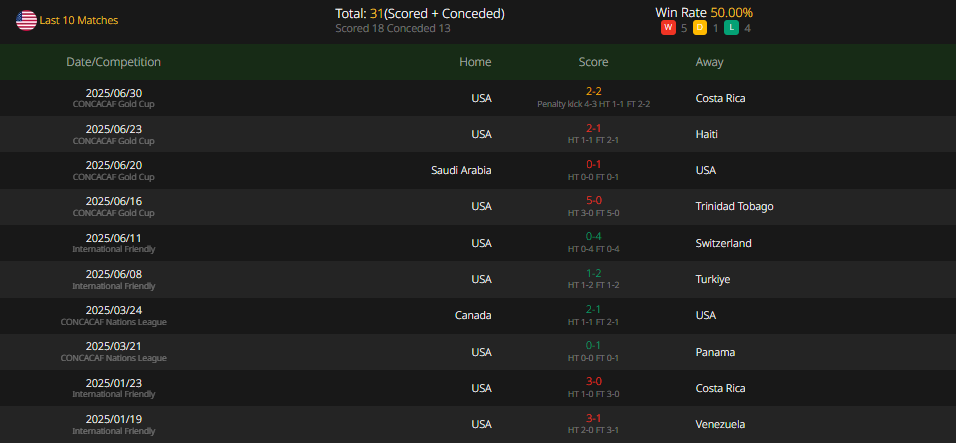Open the 2025/06/20 match date

(x=113, y=165)
